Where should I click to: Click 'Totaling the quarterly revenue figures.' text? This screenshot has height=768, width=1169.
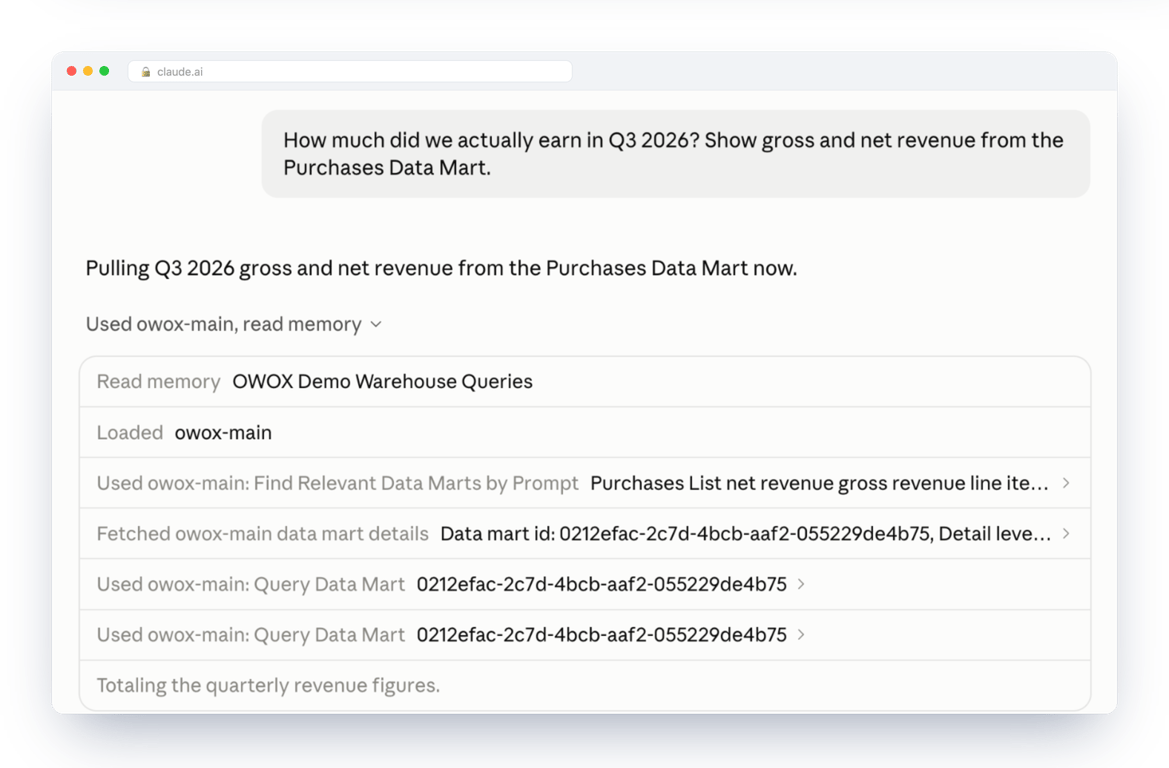tap(268, 685)
